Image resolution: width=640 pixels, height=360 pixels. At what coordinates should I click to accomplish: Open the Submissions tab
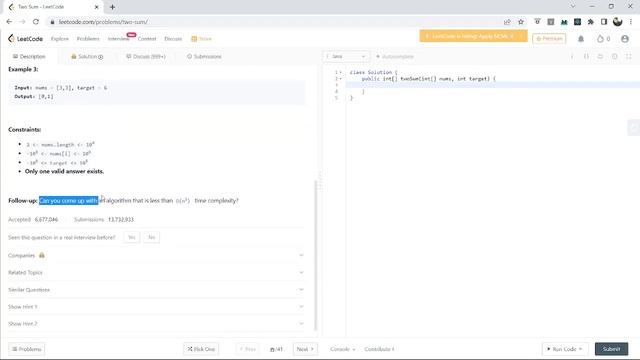click(204, 56)
